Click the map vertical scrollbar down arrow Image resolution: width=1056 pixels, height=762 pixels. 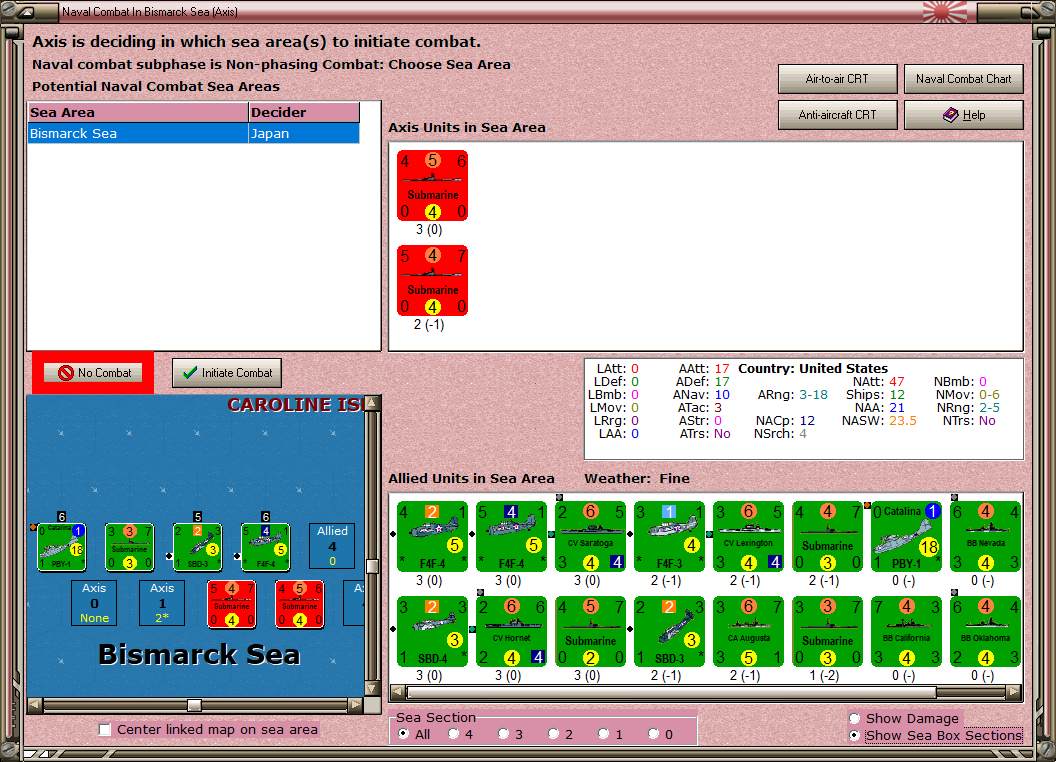point(372,689)
